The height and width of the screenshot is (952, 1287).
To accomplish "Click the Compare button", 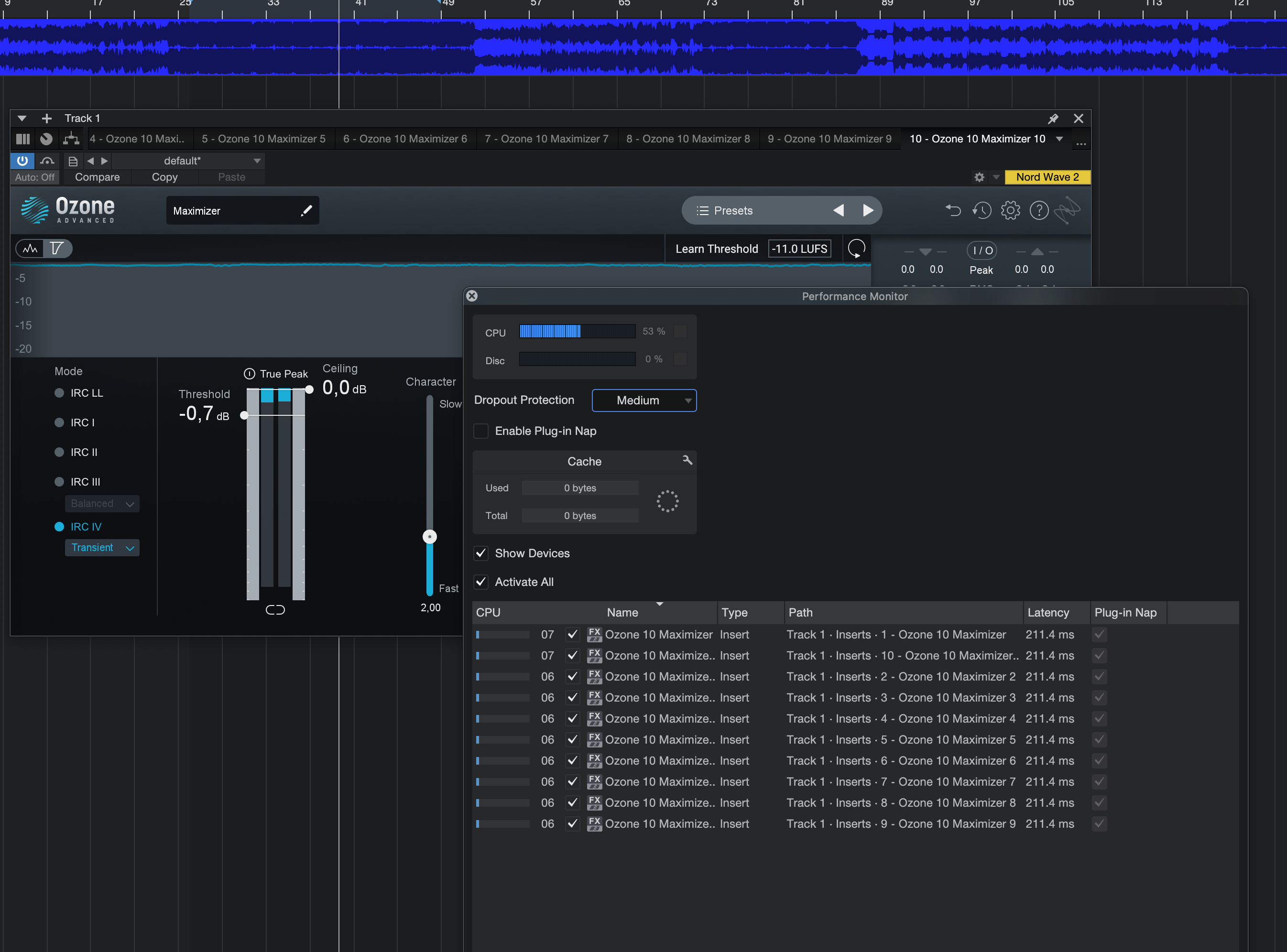I will pyautogui.click(x=97, y=177).
